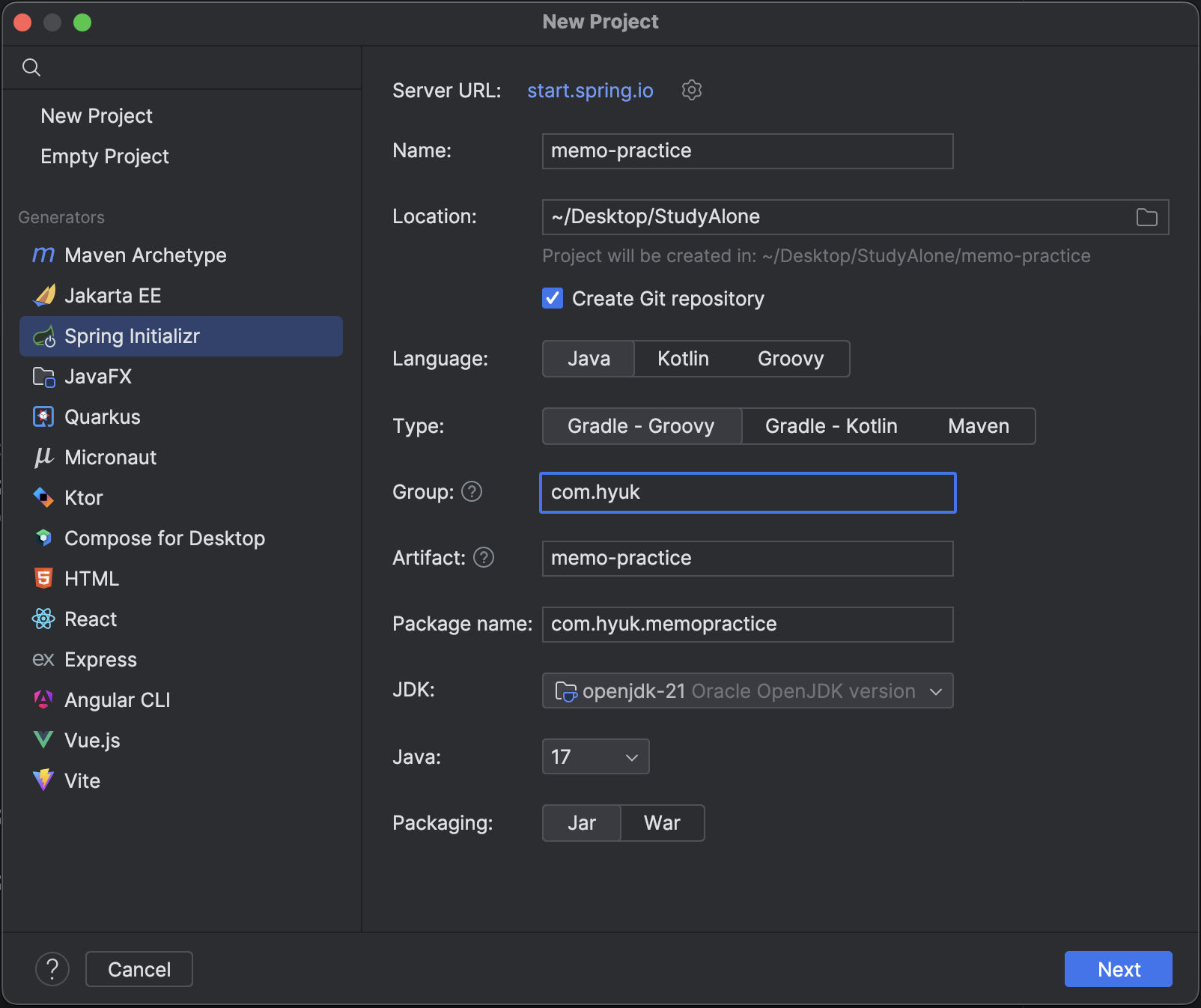
Task: Click the Group input field
Action: coord(747,493)
